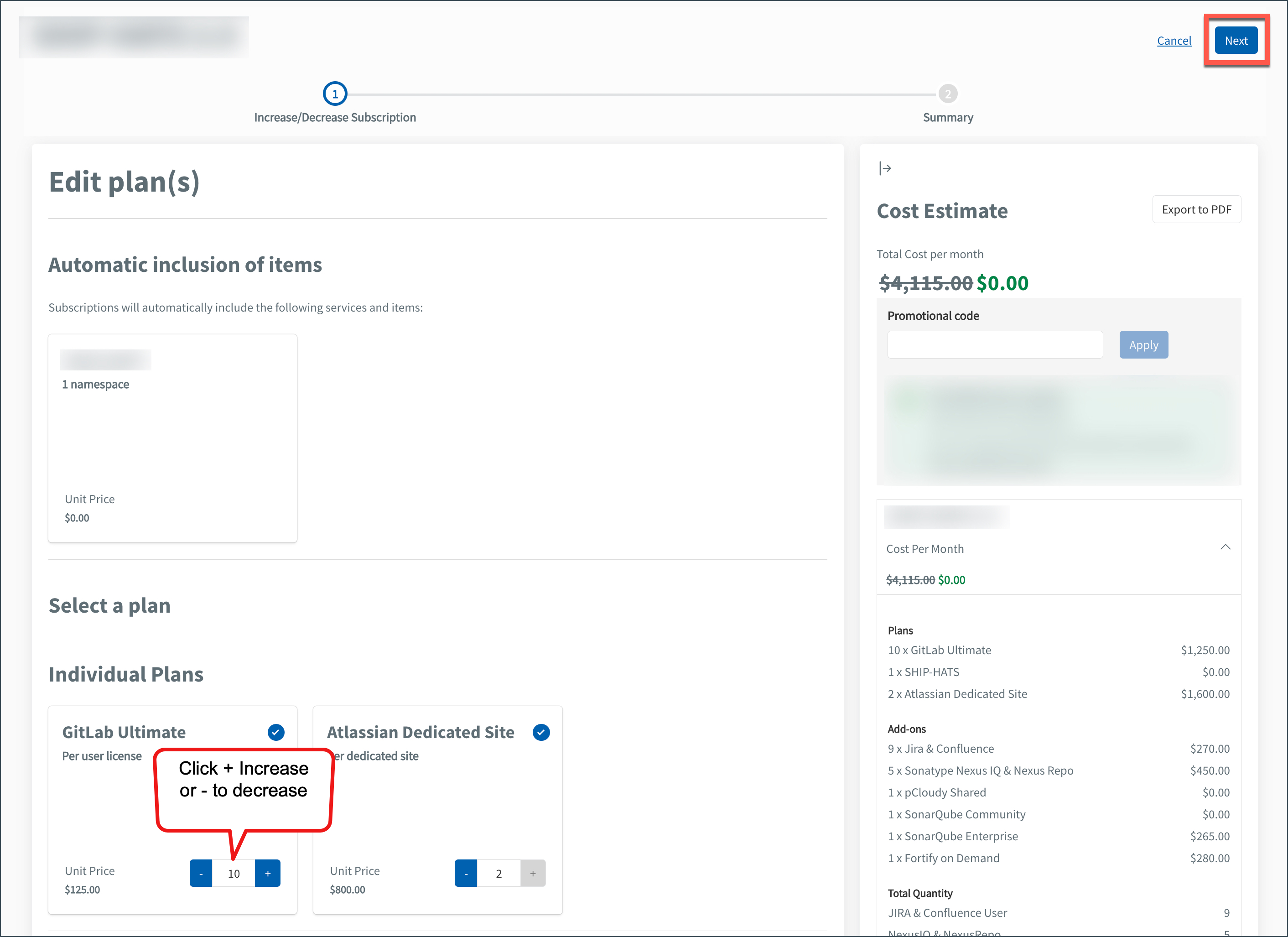Click the Atlassian Dedicated Site plan title
The height and width of the screenshot is (937, 1288).
(x=420, y=732)
